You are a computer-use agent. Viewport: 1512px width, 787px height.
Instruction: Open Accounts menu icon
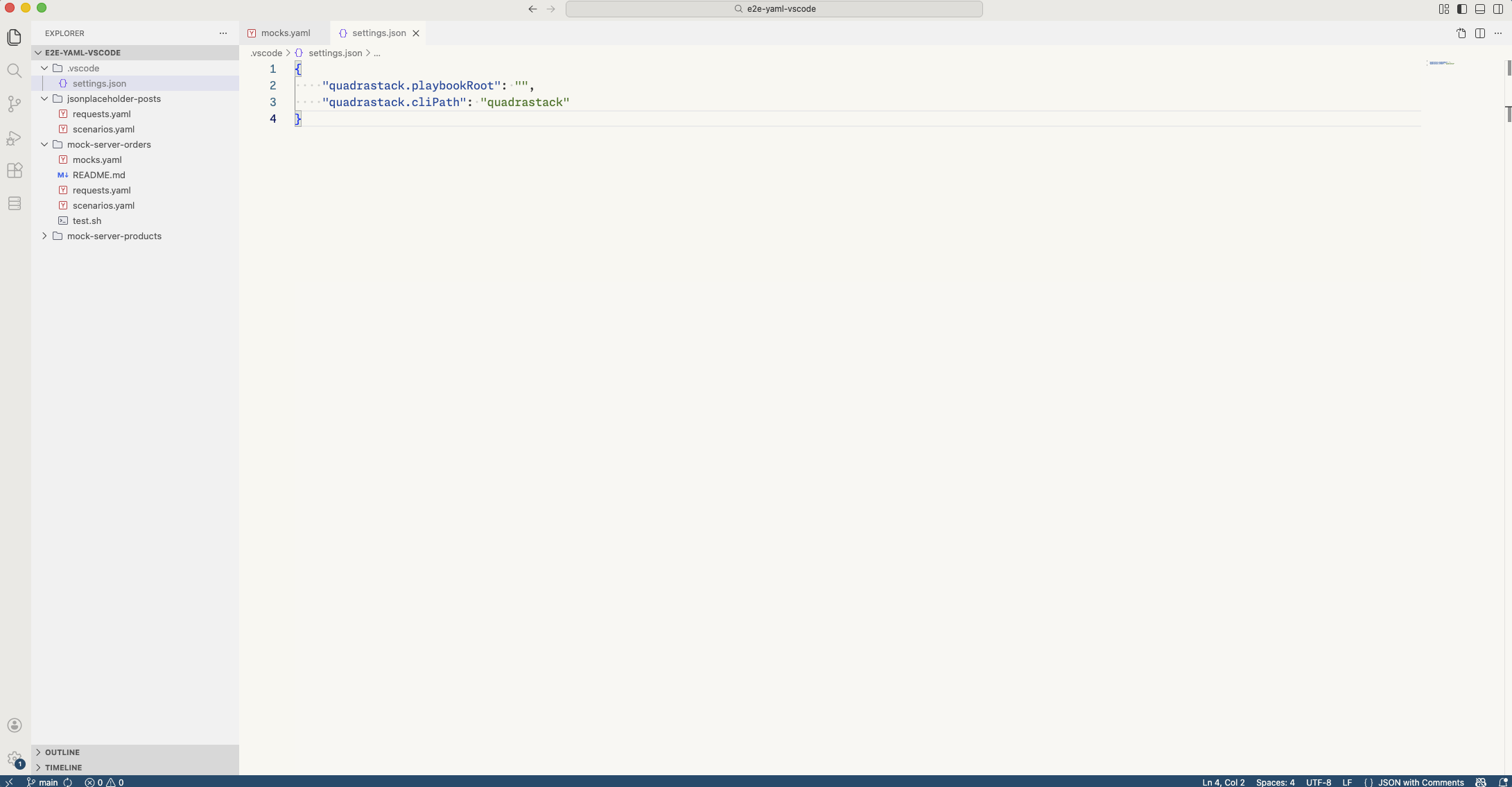pos(14,725)
